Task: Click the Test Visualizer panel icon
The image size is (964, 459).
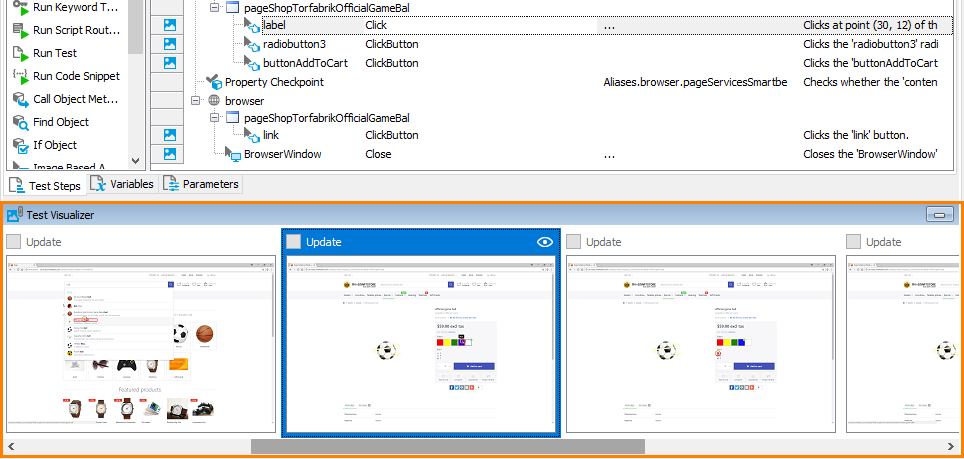Action: (x=15, y=214)
